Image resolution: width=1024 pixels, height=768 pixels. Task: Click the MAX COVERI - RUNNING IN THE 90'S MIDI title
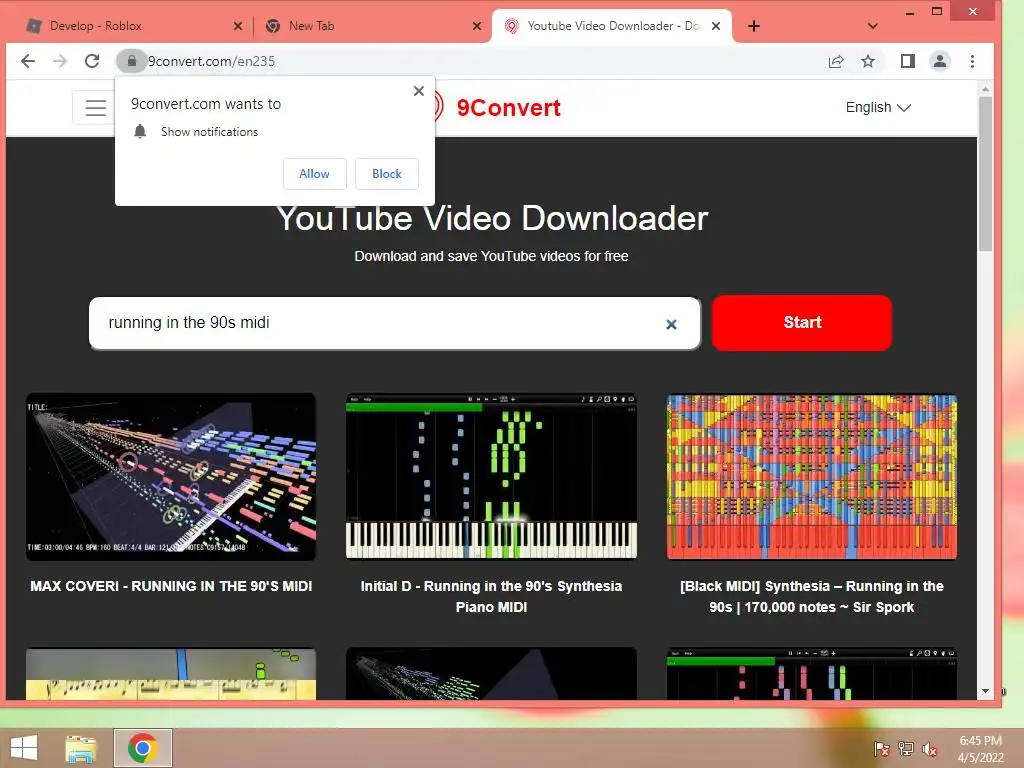(x=171, y=586)
